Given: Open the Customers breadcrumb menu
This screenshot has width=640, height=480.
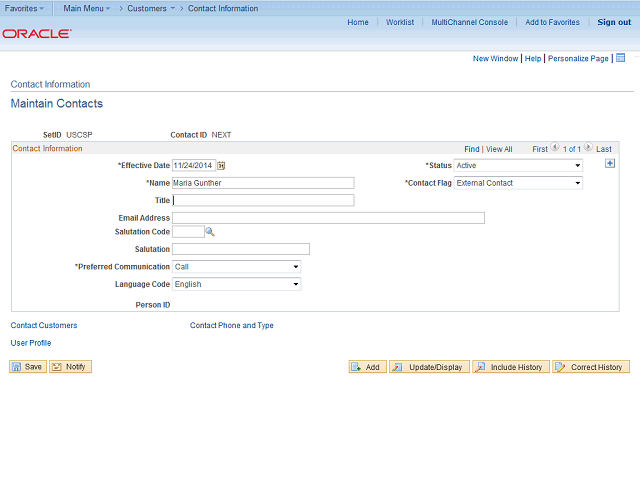Looking at the screenshot, I should 151,8.
